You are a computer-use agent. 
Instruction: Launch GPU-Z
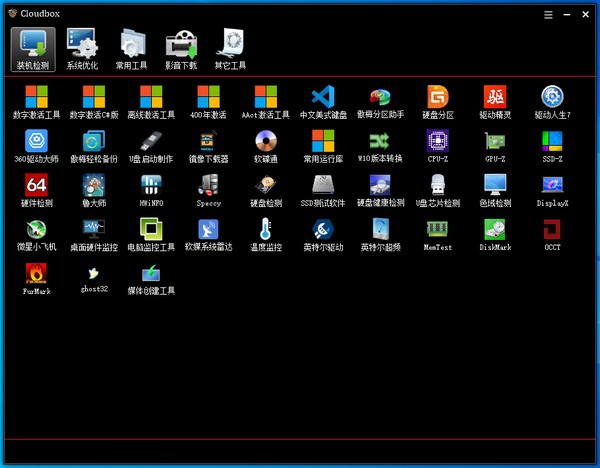pyautogui.click(x=495, y=146)
